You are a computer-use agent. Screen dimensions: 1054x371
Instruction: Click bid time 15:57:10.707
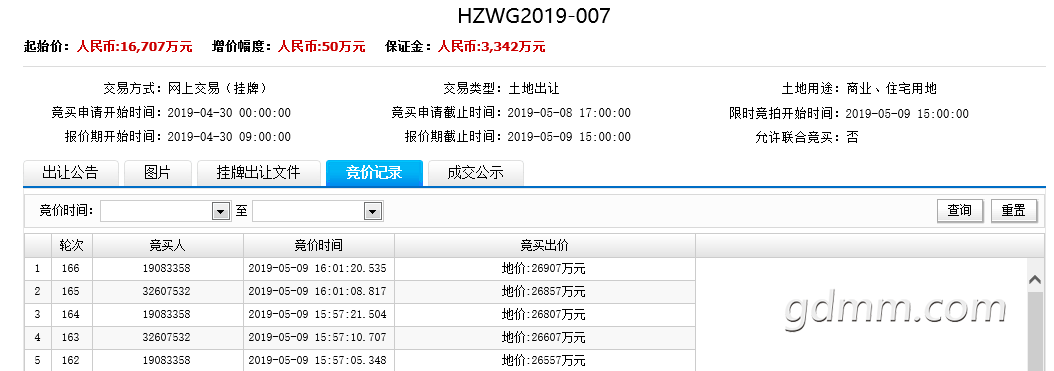pyautogui.click(x=317, y=337)
